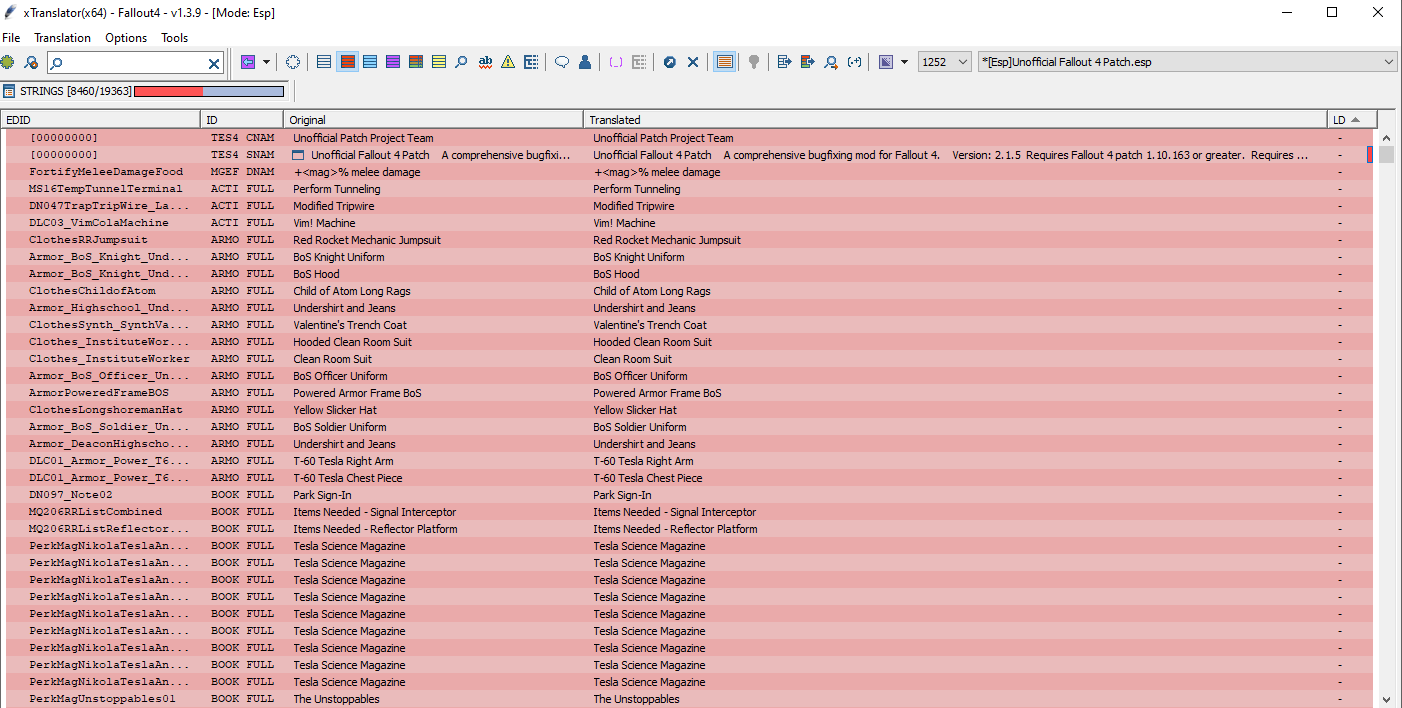Viewport: 1402px width, 708px height.
Task: Toggle the blue strings filter icon
Action: 370,62
